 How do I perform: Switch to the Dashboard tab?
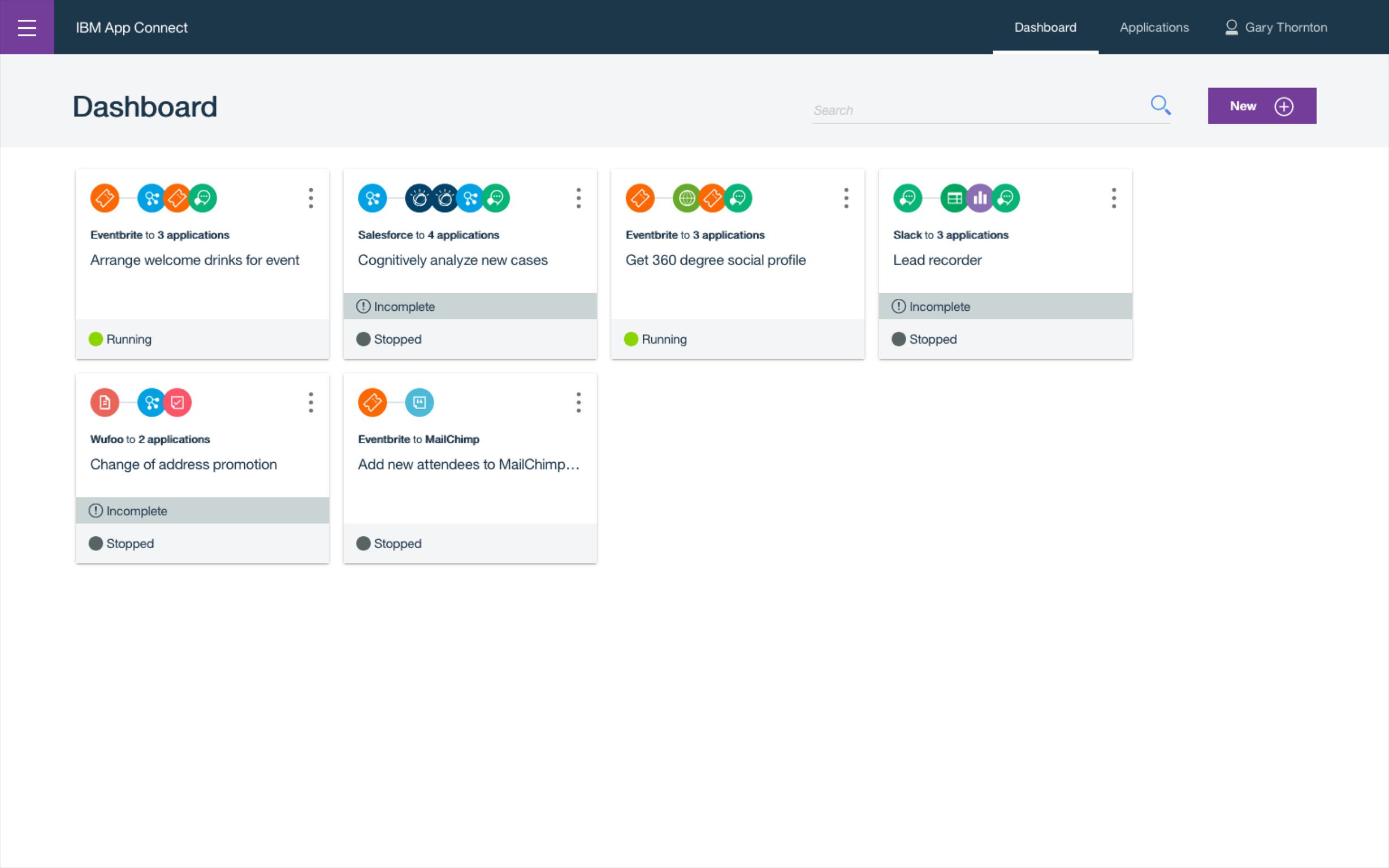(x=1045, y=27)
